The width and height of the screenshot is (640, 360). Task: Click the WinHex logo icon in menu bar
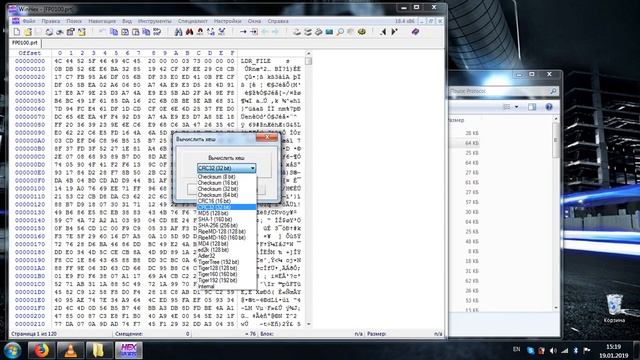[16, 21]
